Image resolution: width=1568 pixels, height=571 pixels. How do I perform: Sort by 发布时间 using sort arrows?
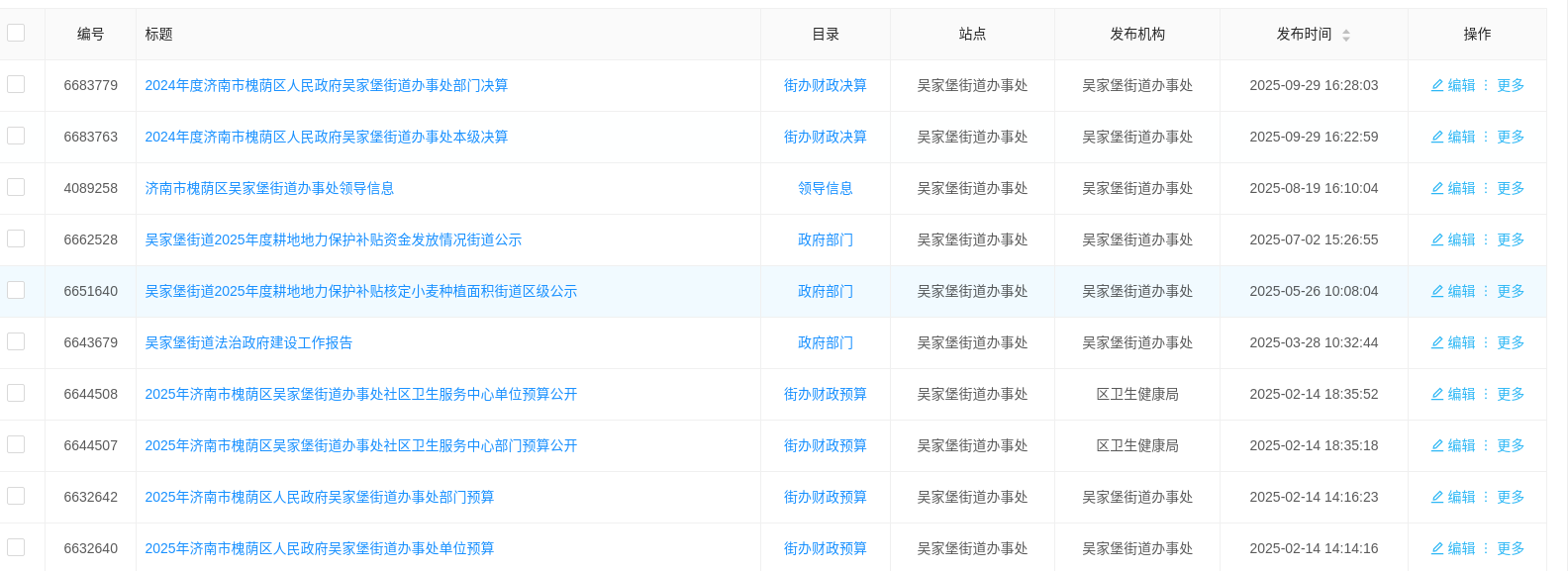[1345, 35]
